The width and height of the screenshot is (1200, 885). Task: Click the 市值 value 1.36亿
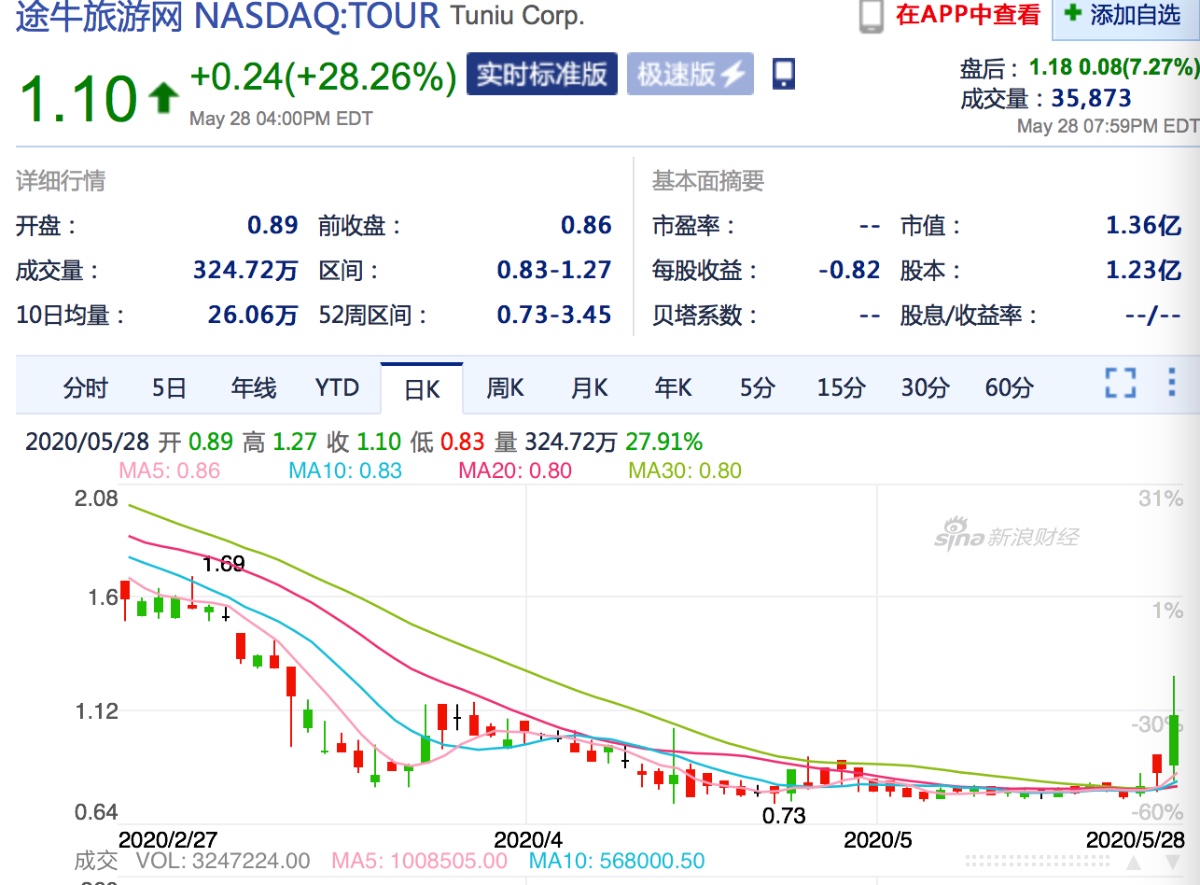click(x=1144, y=225)
